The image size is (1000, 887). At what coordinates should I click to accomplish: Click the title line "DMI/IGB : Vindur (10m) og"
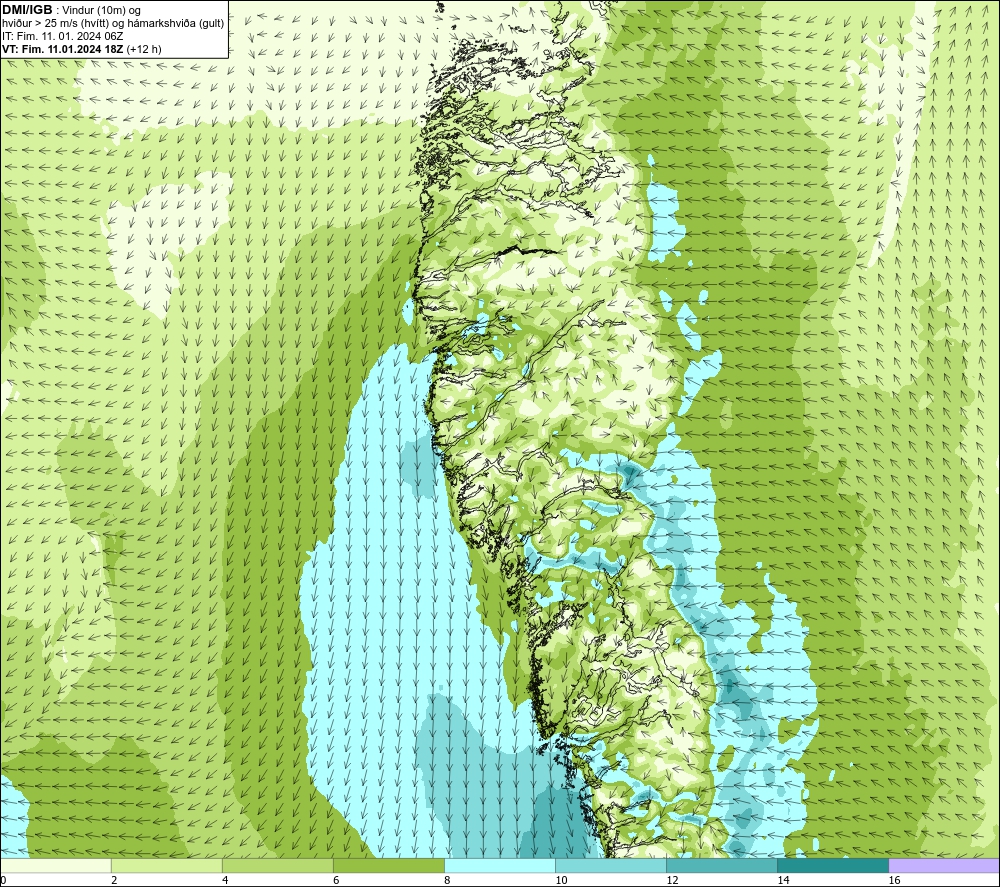coord(71,10)
